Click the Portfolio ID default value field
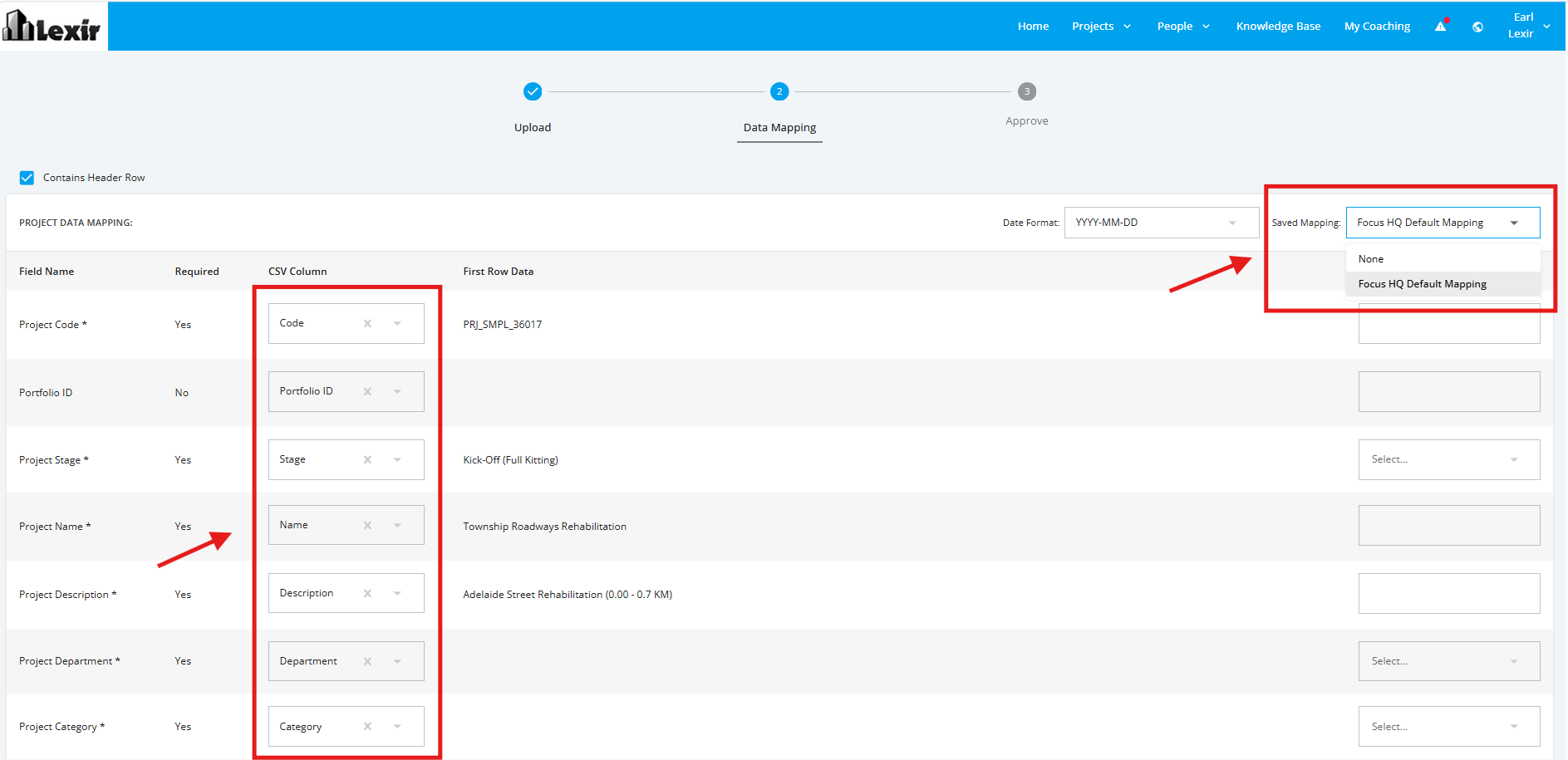This screenshot has height=760, width=1568. pyautogui.click(x=1449, y=391)
